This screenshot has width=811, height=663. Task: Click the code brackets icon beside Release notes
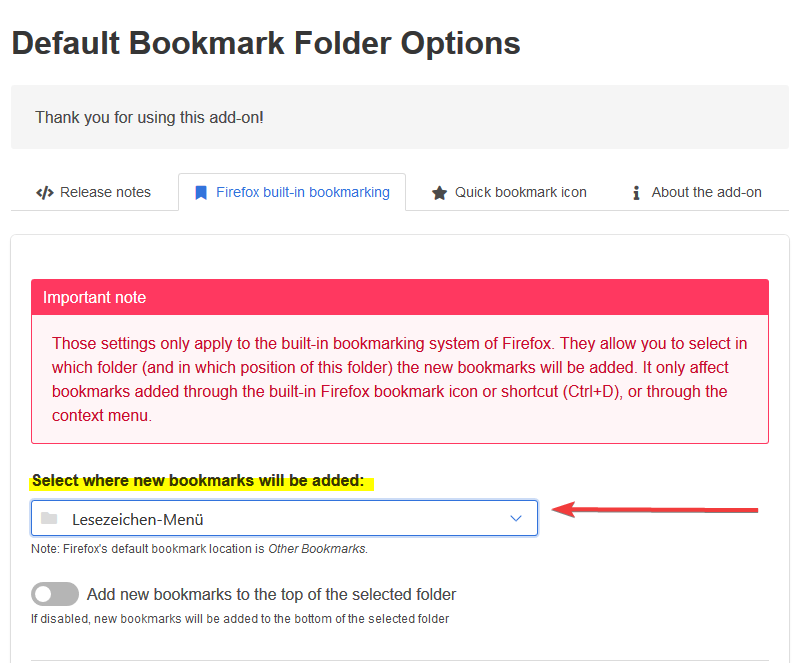(x=44, y=193)
